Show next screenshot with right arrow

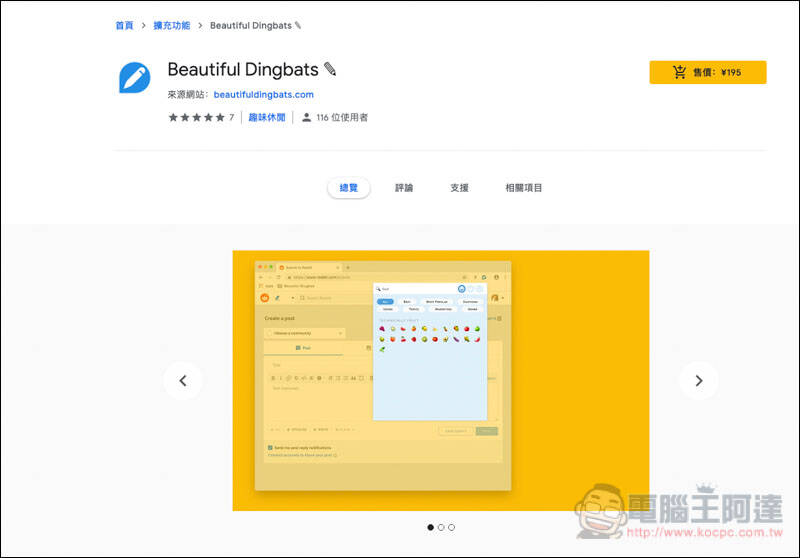[x=699, y=381]
